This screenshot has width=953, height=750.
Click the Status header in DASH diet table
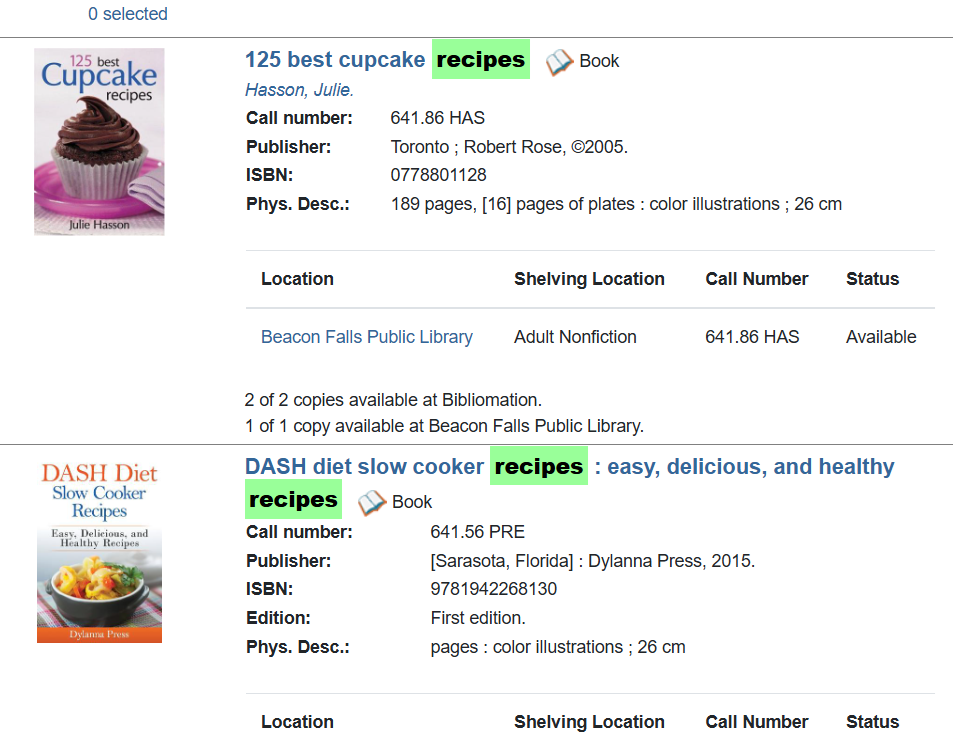[x=872, y=722]
